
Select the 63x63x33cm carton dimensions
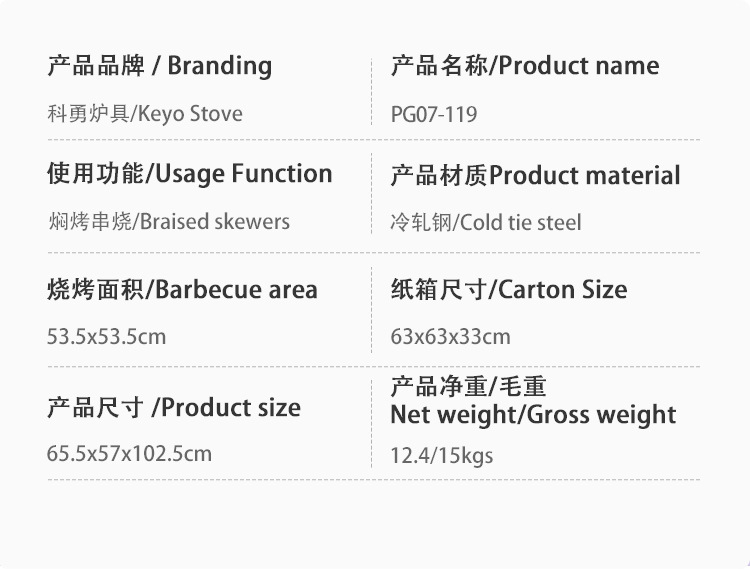click(x=450, y=336)
